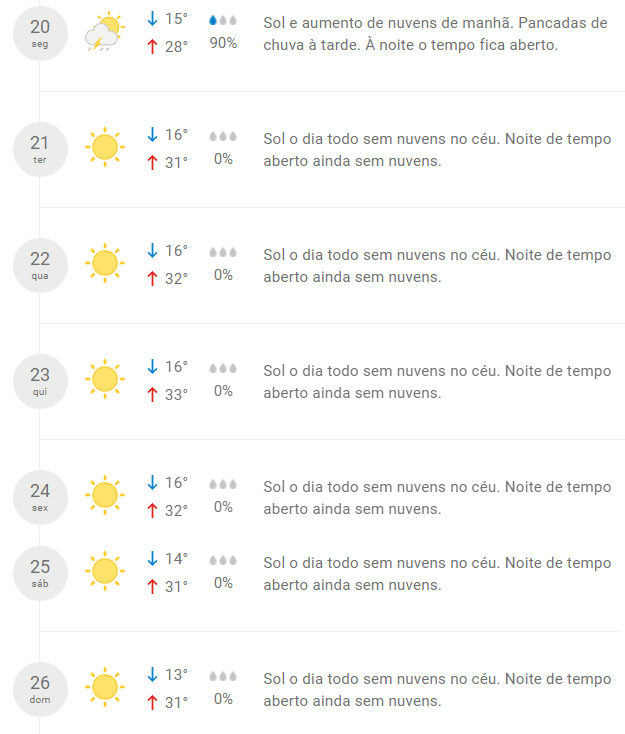
Task: Click the sun icon for Friday 24
Action: [x=104, y=495]
